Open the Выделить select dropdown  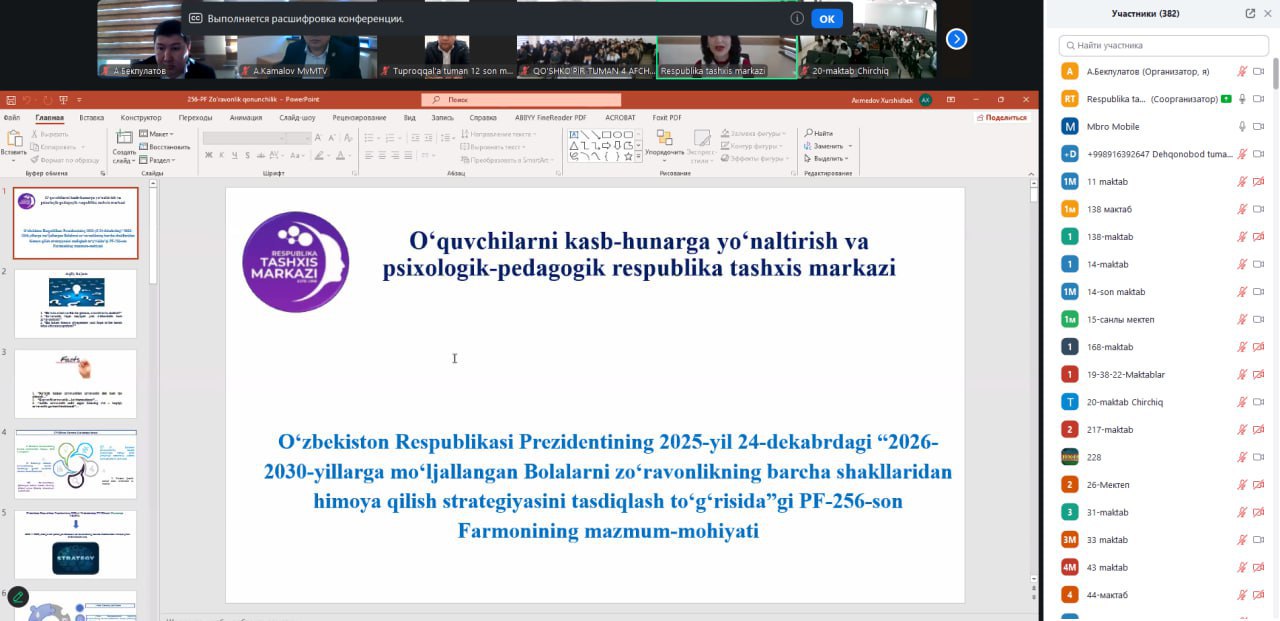click(828, 159)
